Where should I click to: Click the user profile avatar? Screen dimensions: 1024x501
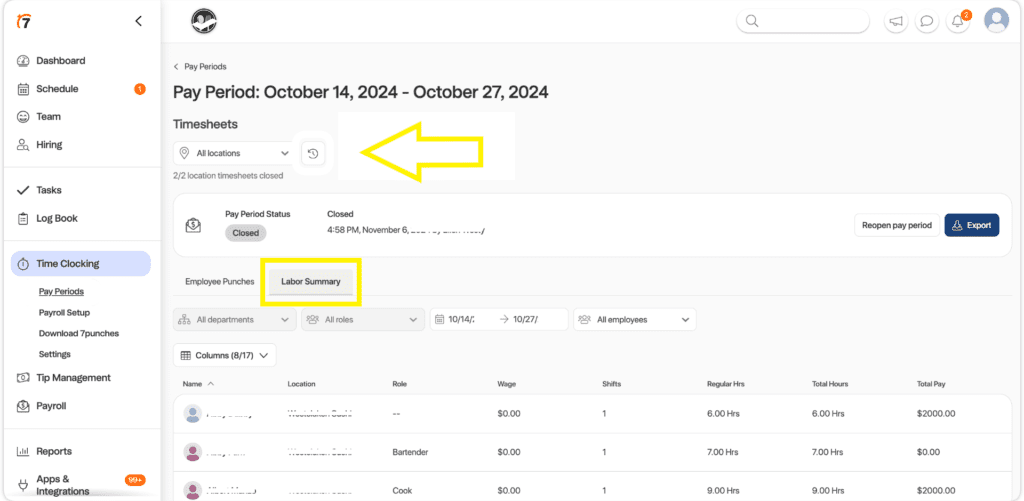tap(996, 20)
